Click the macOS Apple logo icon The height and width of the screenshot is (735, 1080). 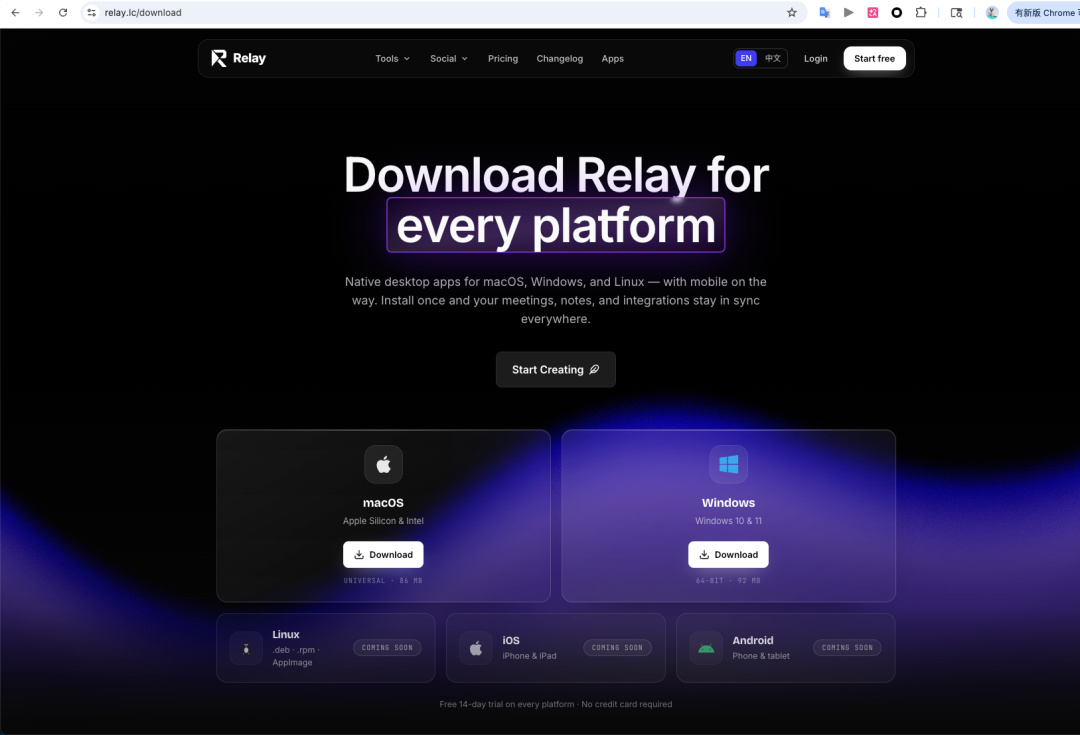[x=384, y=464]
